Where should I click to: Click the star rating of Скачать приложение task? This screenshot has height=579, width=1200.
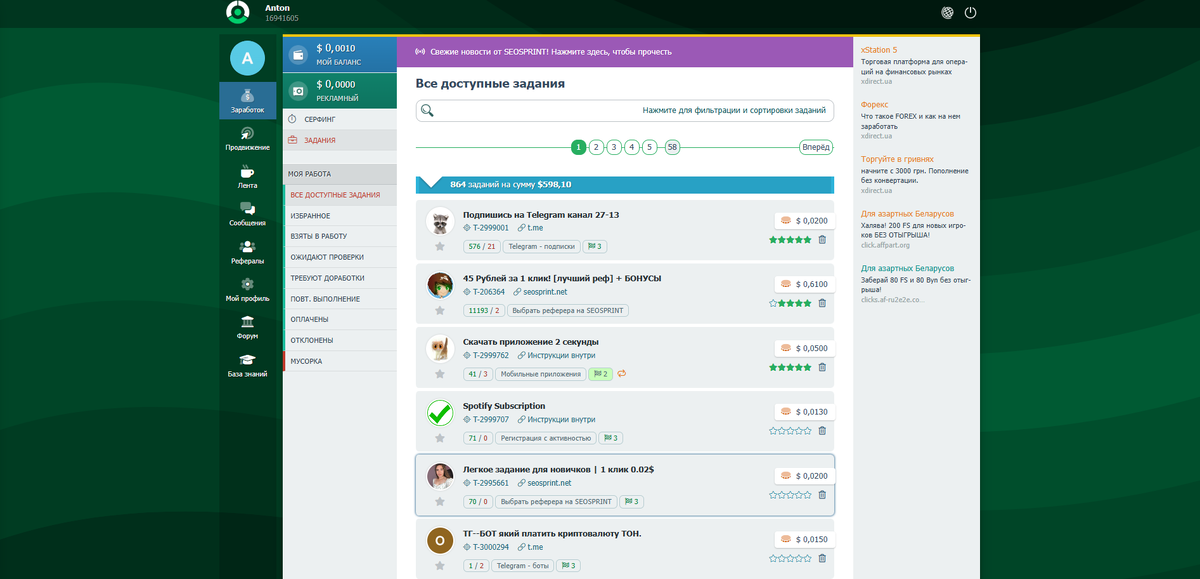[790, 367]
